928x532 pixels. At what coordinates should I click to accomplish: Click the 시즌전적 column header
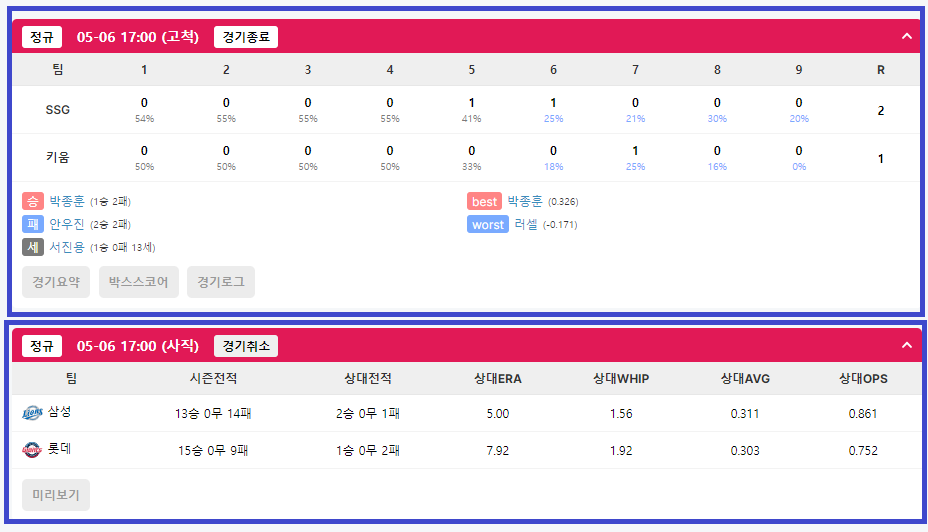point(213,378)
